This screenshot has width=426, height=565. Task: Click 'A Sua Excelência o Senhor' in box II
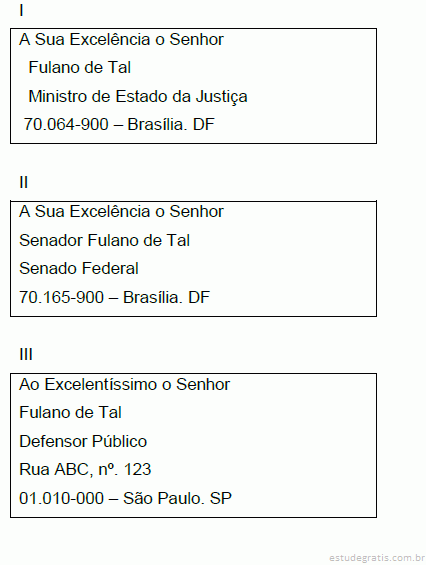coord(121,212)
